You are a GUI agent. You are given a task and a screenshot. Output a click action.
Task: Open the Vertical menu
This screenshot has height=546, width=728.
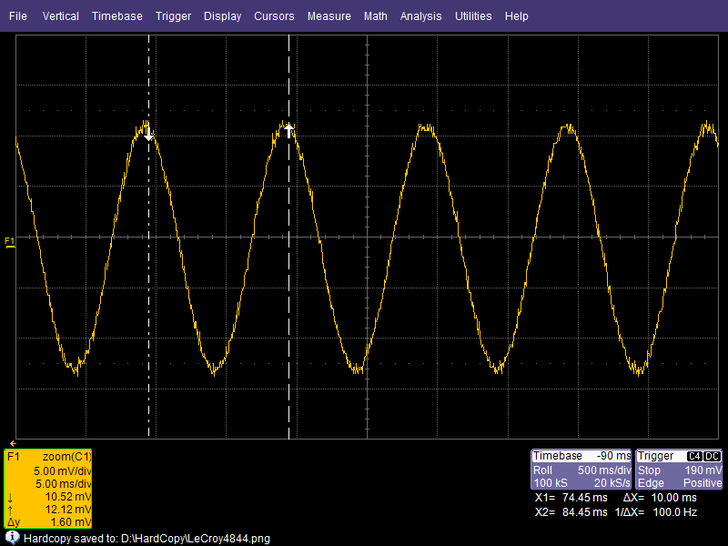(x=60, y=17)
